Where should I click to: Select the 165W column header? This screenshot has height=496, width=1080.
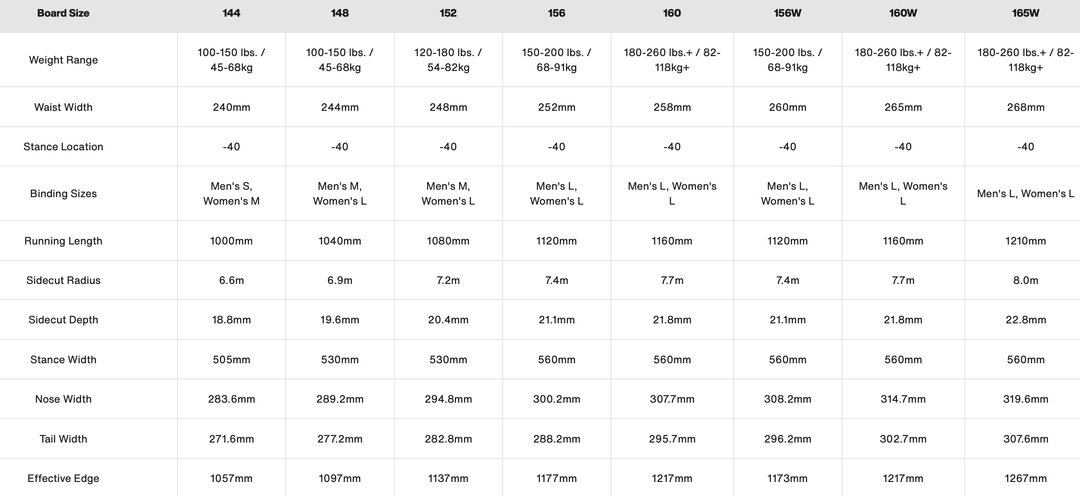coord(1025,14)
